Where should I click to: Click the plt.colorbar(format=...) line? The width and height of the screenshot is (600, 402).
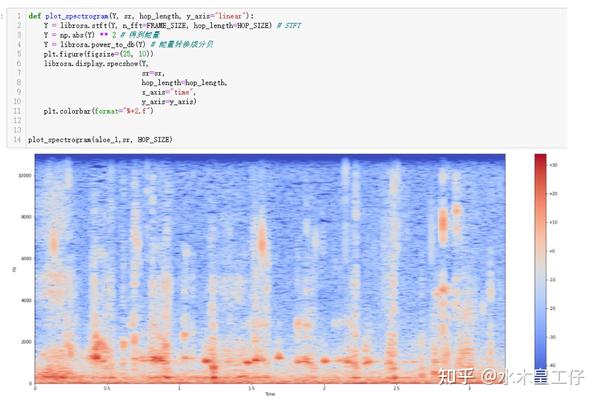(x=98, y=111)
